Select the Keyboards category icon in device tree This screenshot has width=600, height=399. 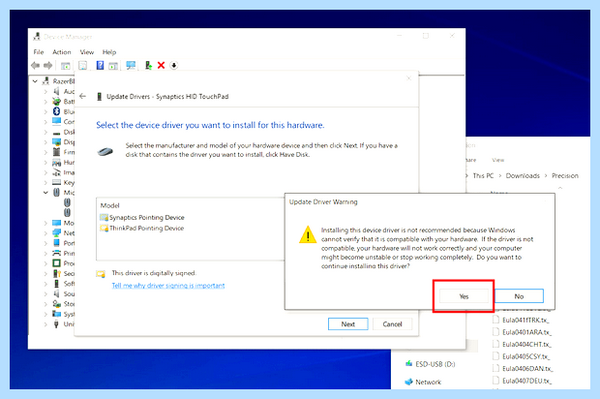pos(56,182)
